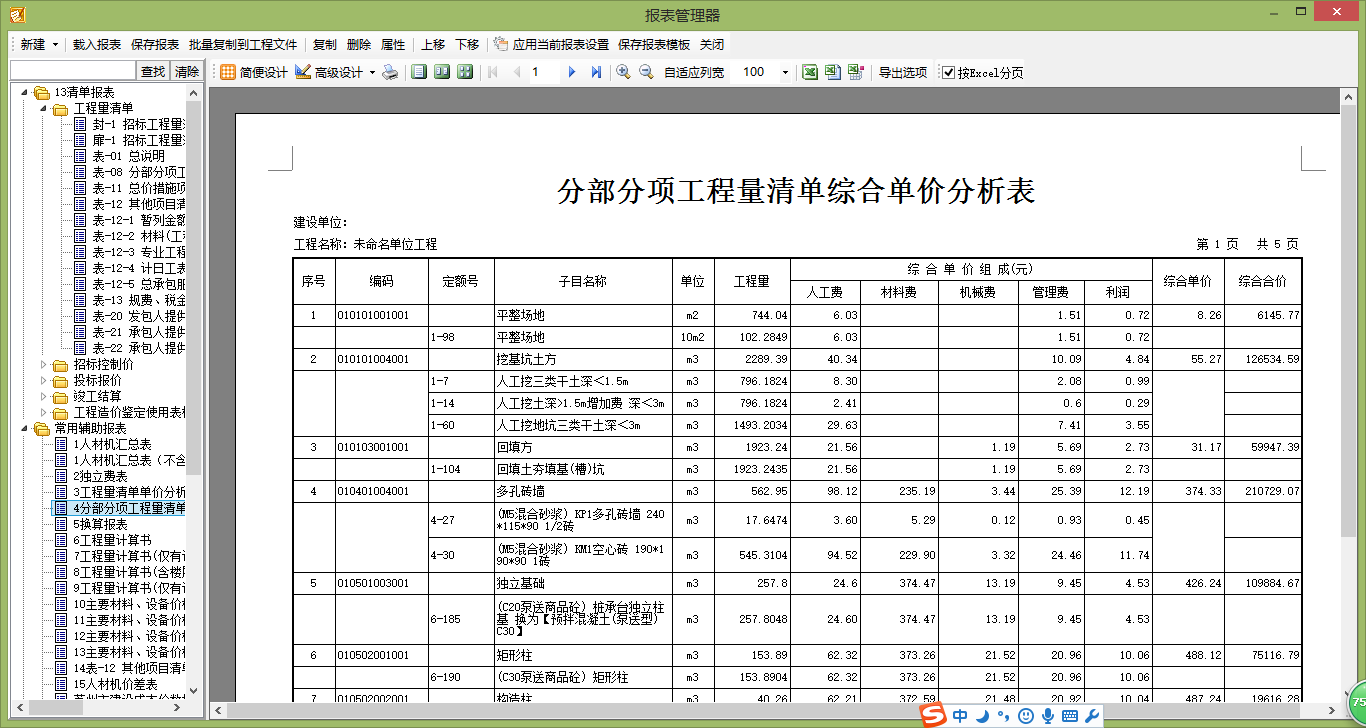This screenshot has height=728, width=1366.
Task: Click the IME moon icon
Action: click(x=983, y=716)
